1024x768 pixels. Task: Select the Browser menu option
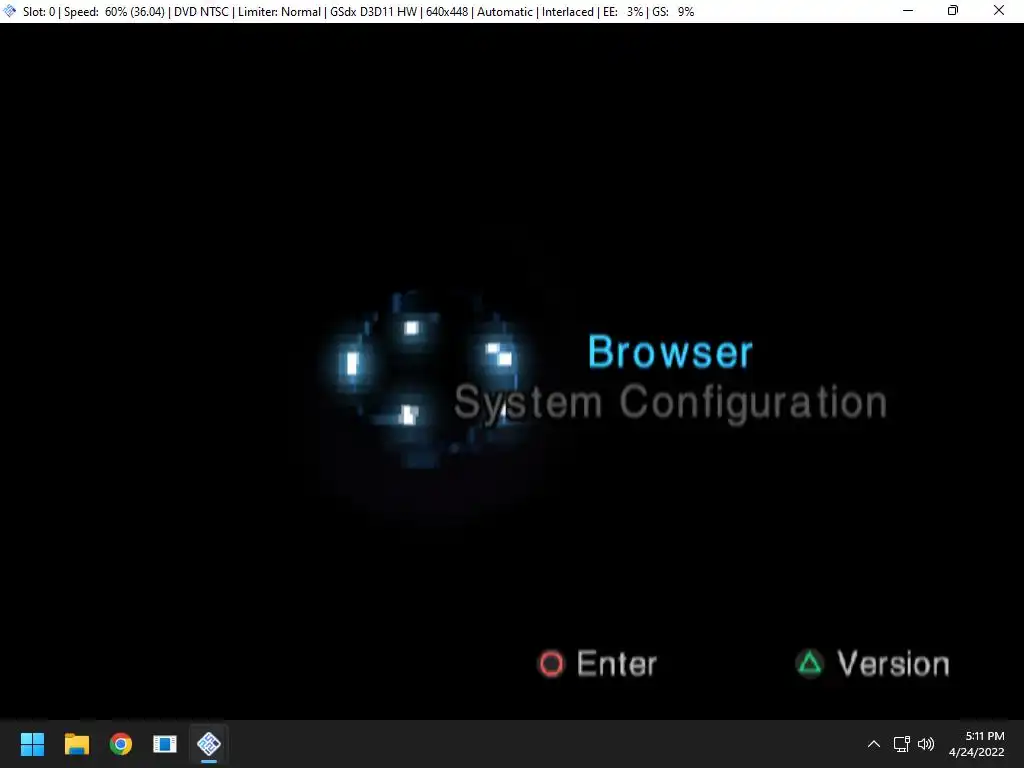pyautogui.click(x=670, y=352)
